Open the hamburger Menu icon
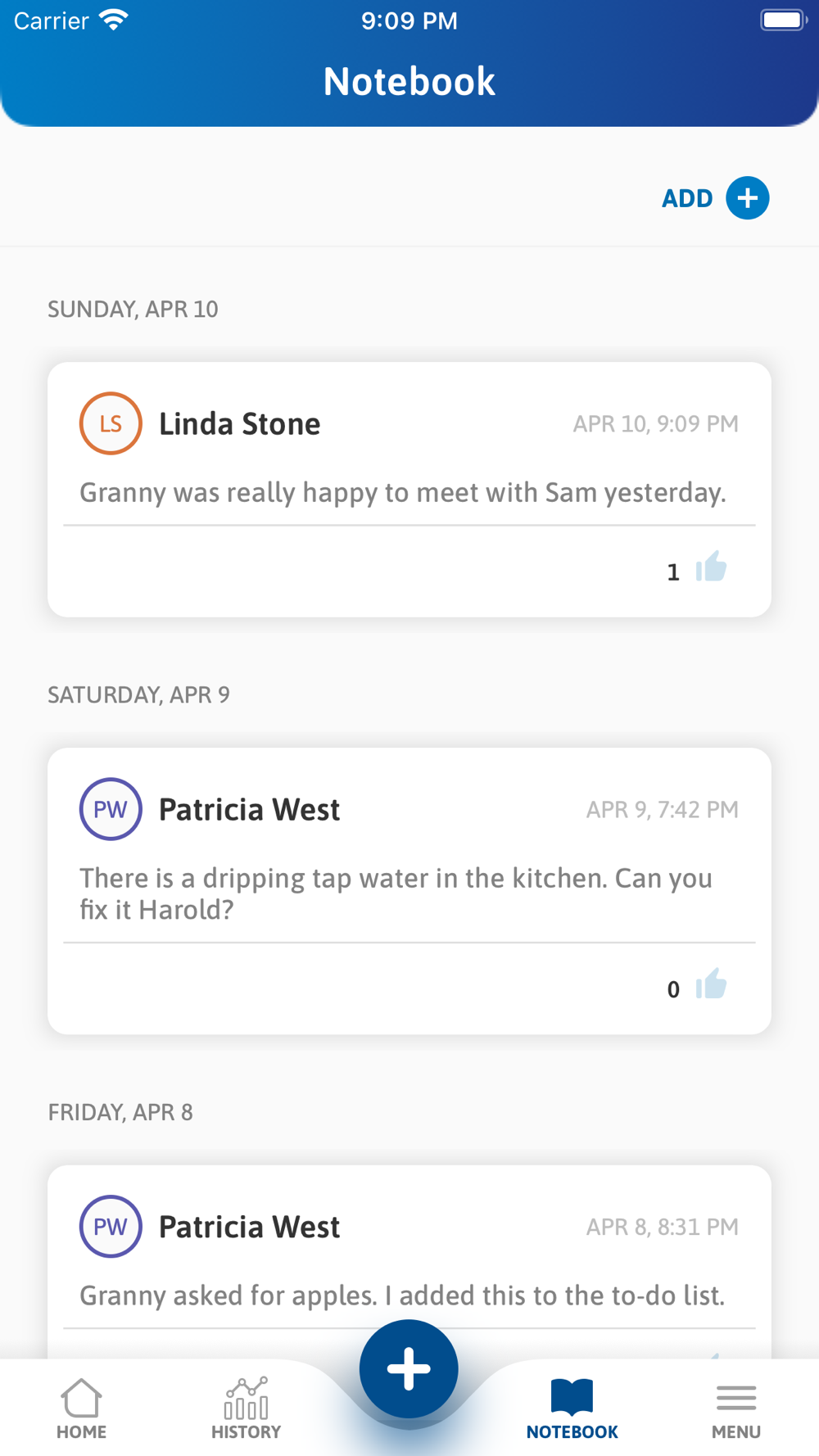This screenshot has height=1456, width=819. [735, 1398]
